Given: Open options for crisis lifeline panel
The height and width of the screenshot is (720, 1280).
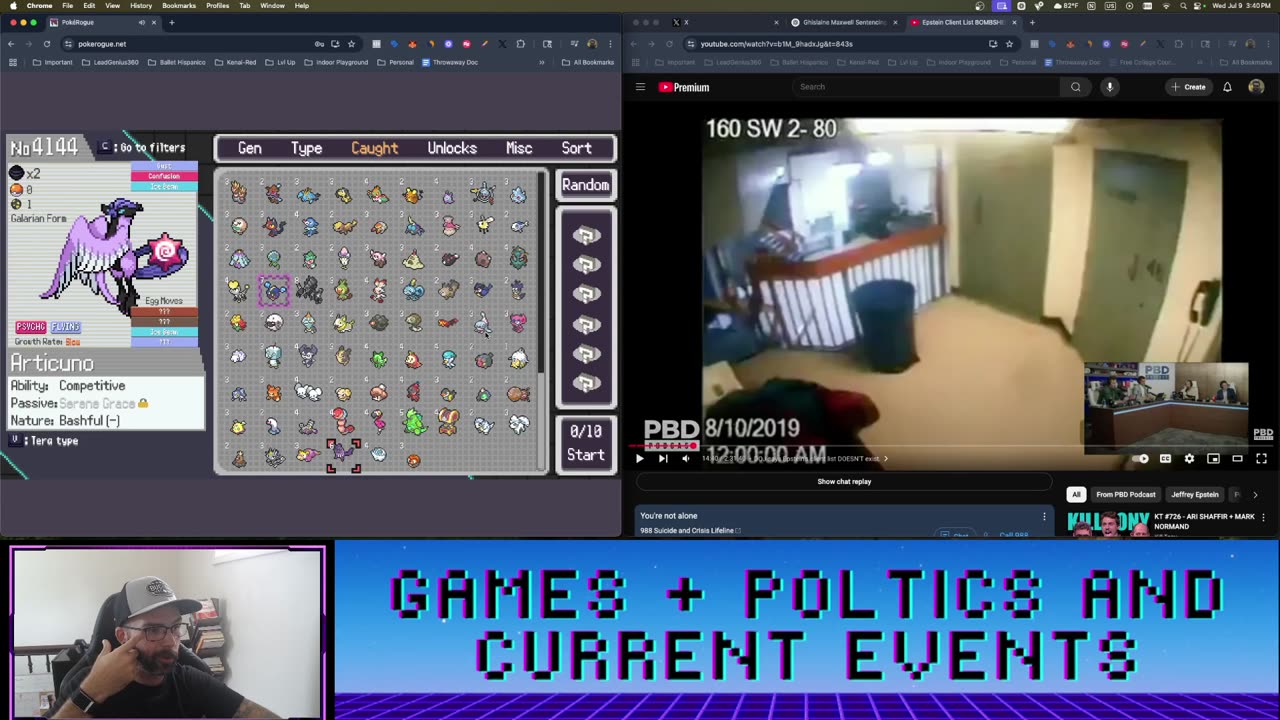Looking at the screenshot, I should click(1044, 516).
